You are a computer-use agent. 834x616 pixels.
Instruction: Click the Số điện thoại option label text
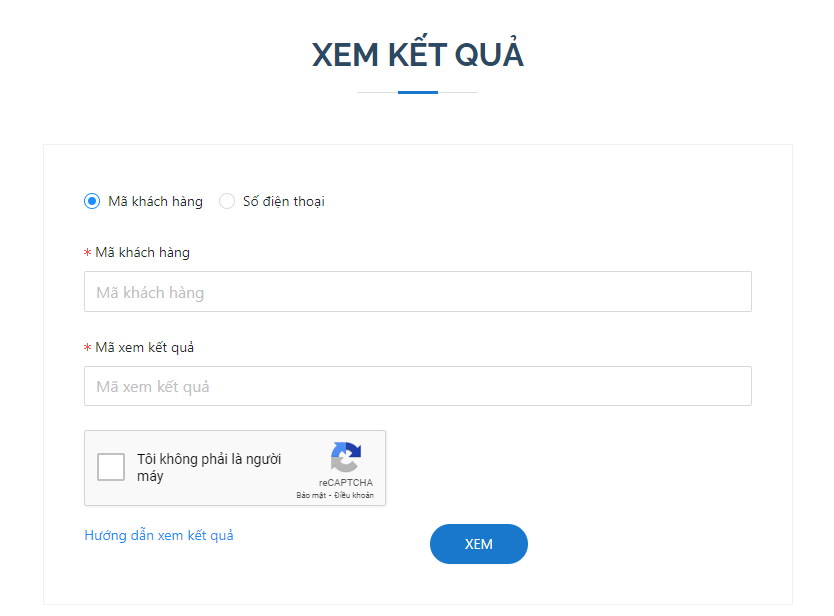(x=284, y=201)
